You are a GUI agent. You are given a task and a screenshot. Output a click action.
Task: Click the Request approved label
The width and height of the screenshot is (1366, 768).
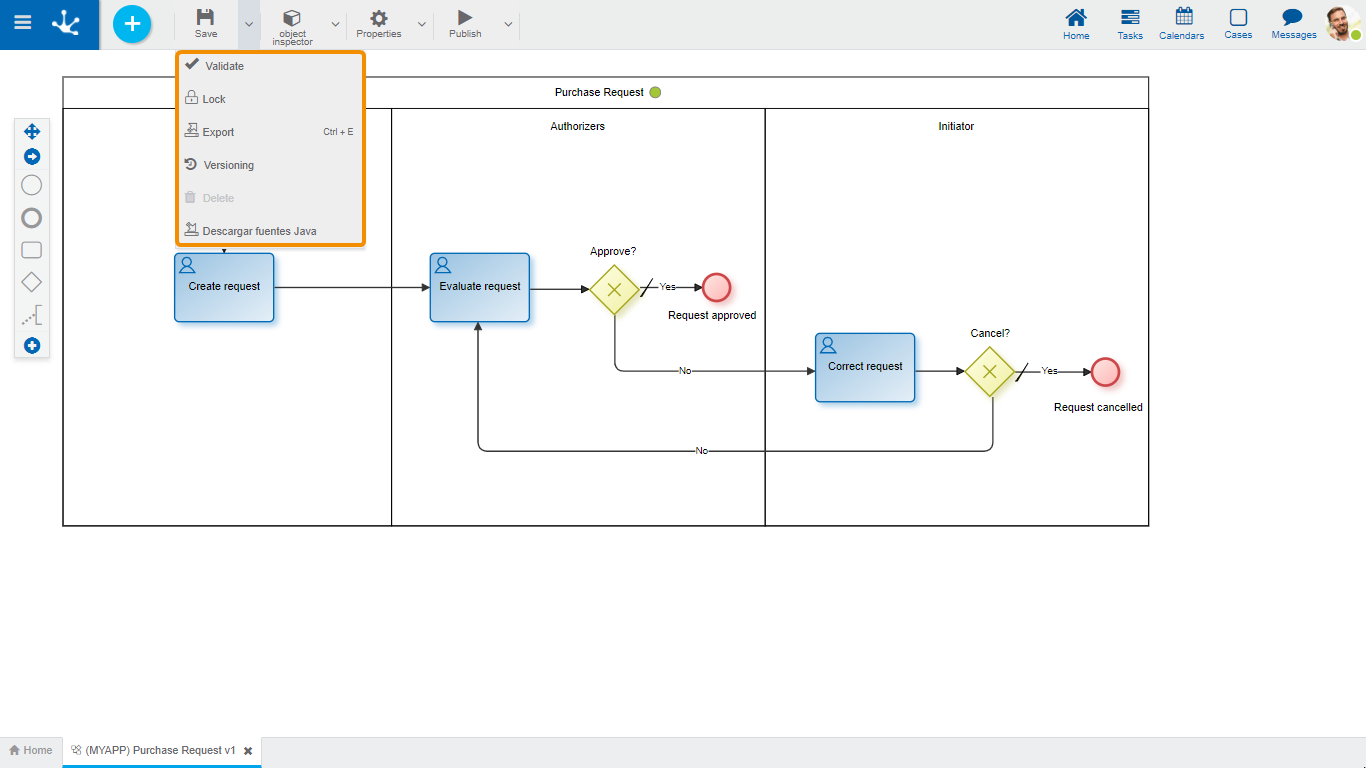click(712, 315)
